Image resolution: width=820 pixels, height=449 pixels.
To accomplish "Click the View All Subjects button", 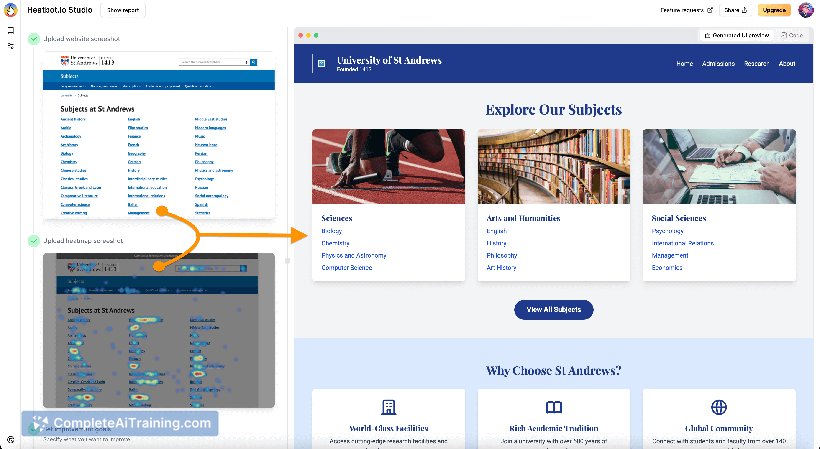I will click(554, 309).
